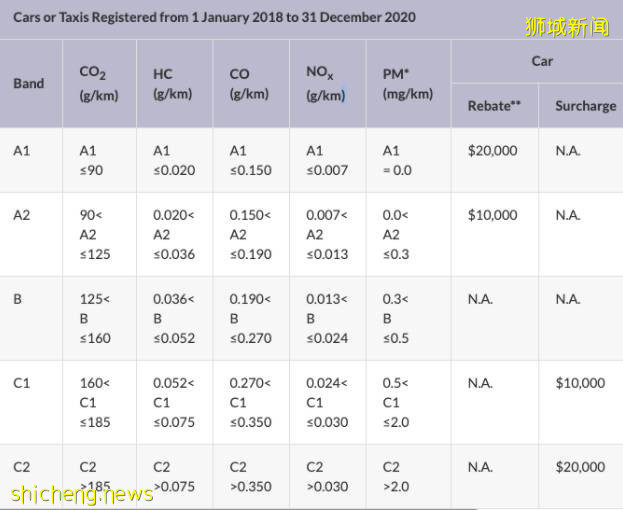Viewport: 623px width, 510px height.
Task: Click the shicheng.news watermark text
Action: coord(83,494)
